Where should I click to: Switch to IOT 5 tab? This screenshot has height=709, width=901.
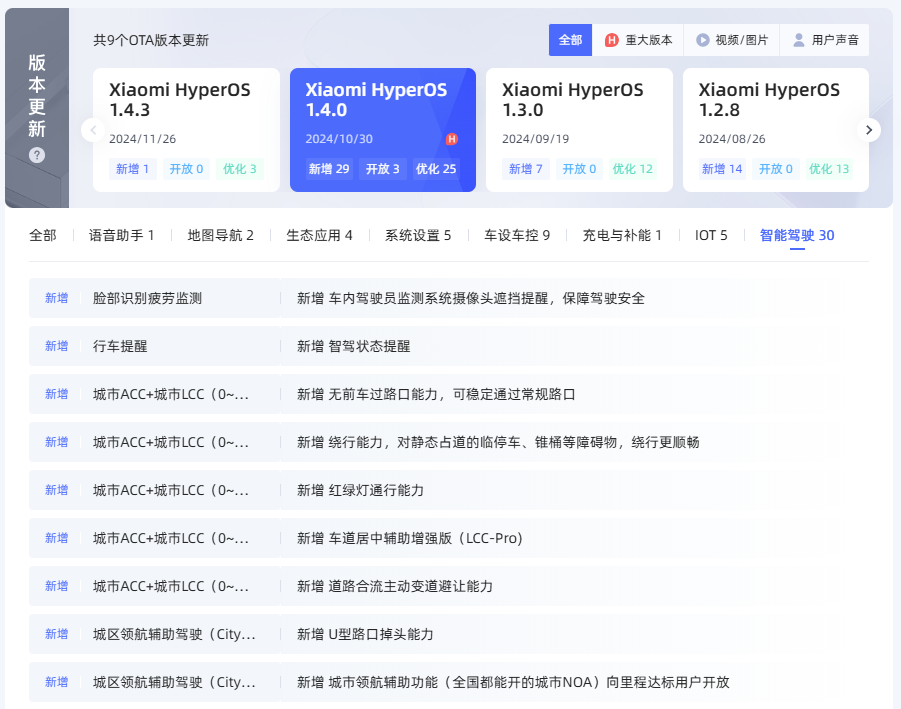point(711,236)
